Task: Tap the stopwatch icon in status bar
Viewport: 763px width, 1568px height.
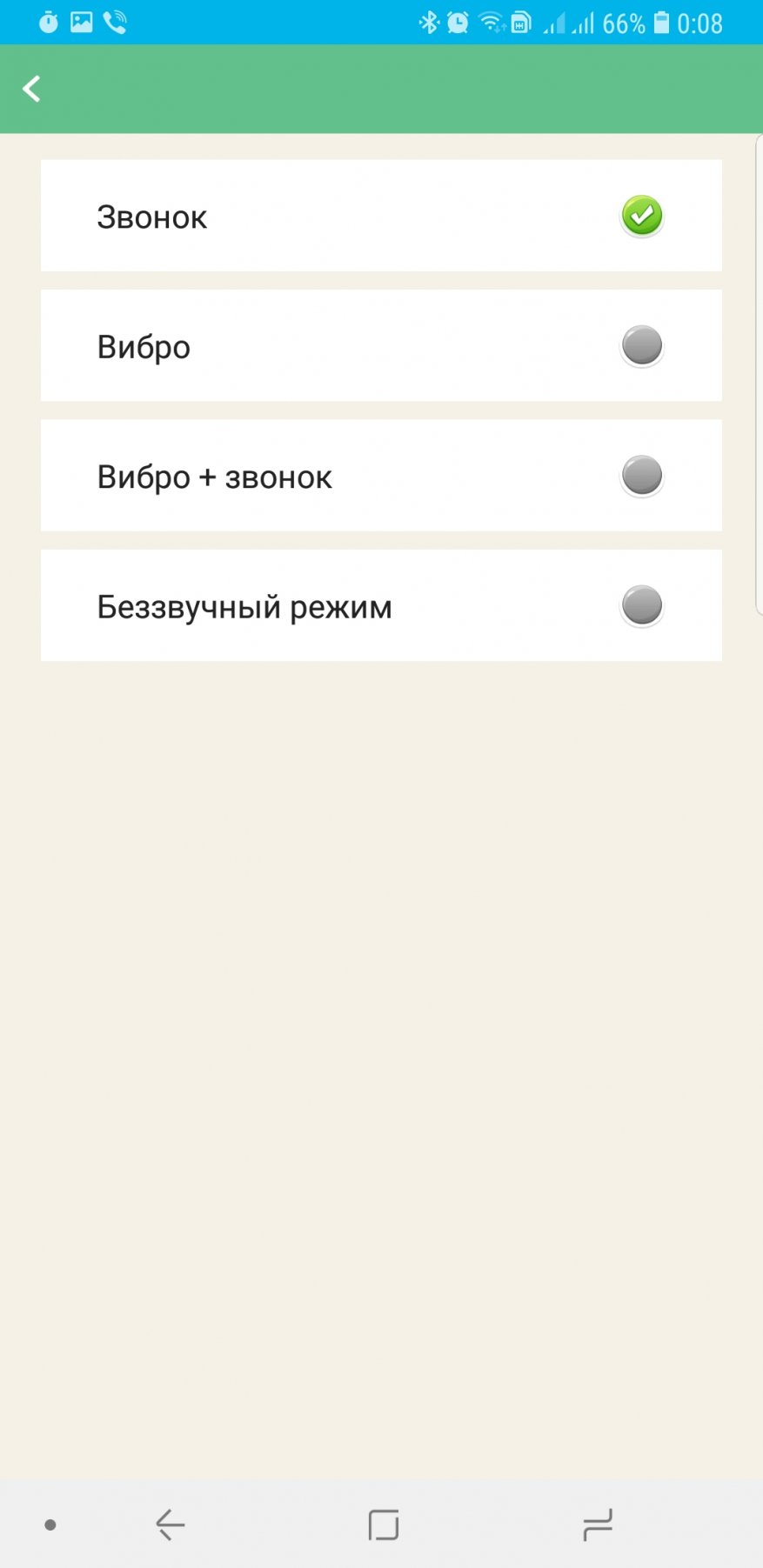Action: pyautogui.click(x=49, y=23)
